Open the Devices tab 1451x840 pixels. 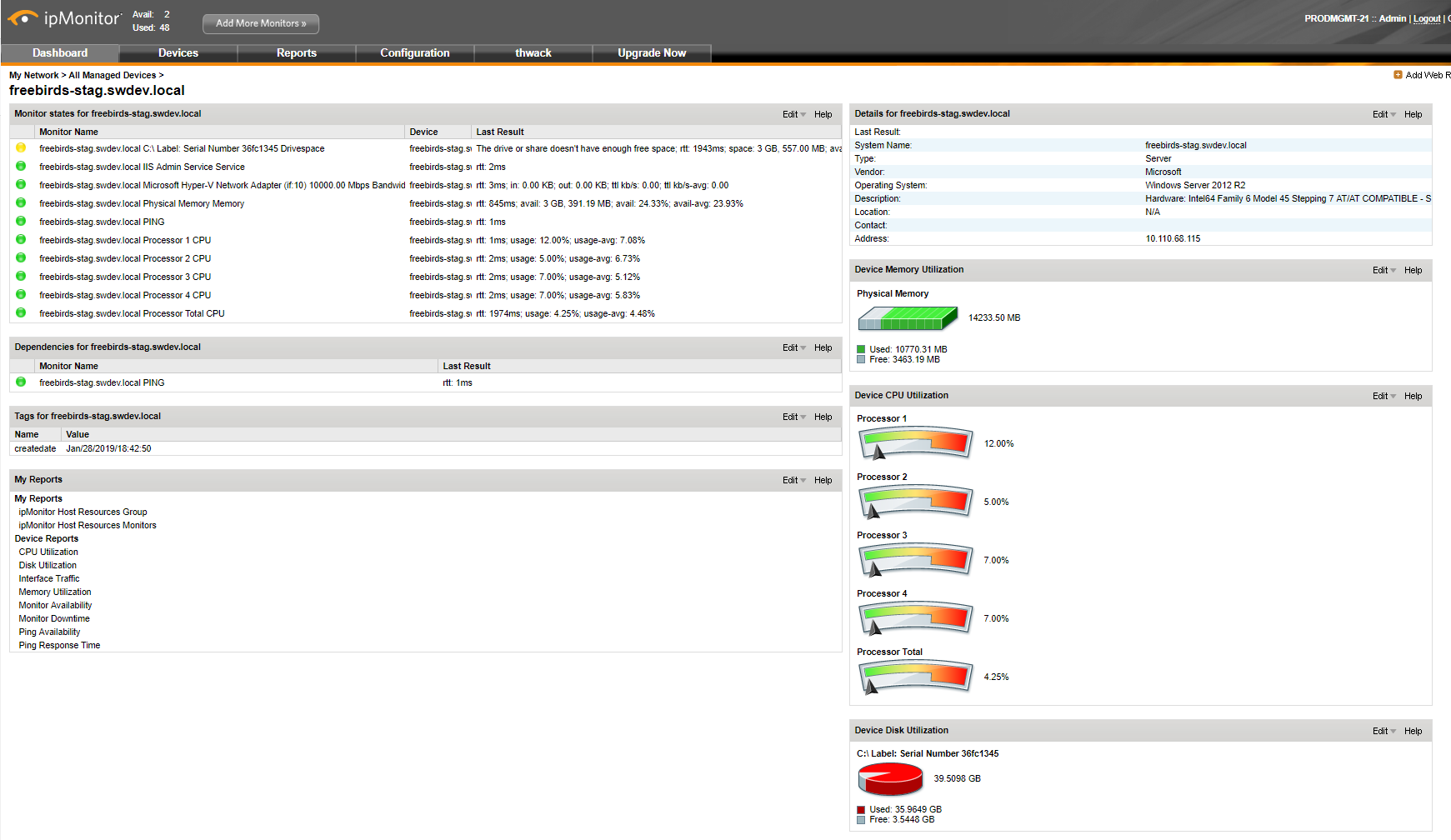(178, 52)
